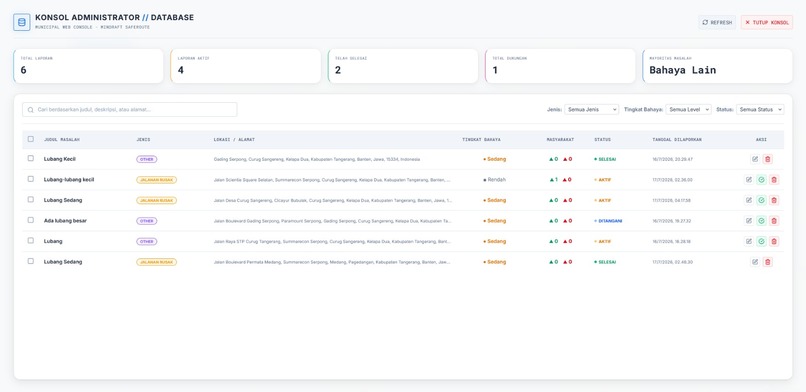Click the magnifier icon in search box
The width and height of the screenshot is (806, 392).
pos(31,110)
